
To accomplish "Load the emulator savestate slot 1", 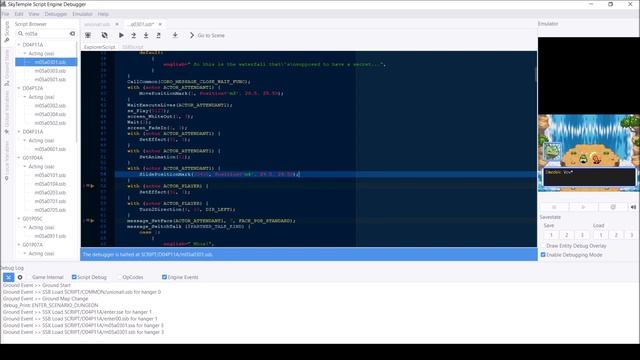I will click(601, 235).
